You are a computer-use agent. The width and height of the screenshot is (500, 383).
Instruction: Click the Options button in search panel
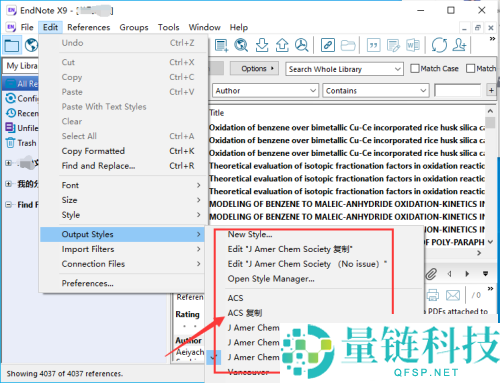254,68
